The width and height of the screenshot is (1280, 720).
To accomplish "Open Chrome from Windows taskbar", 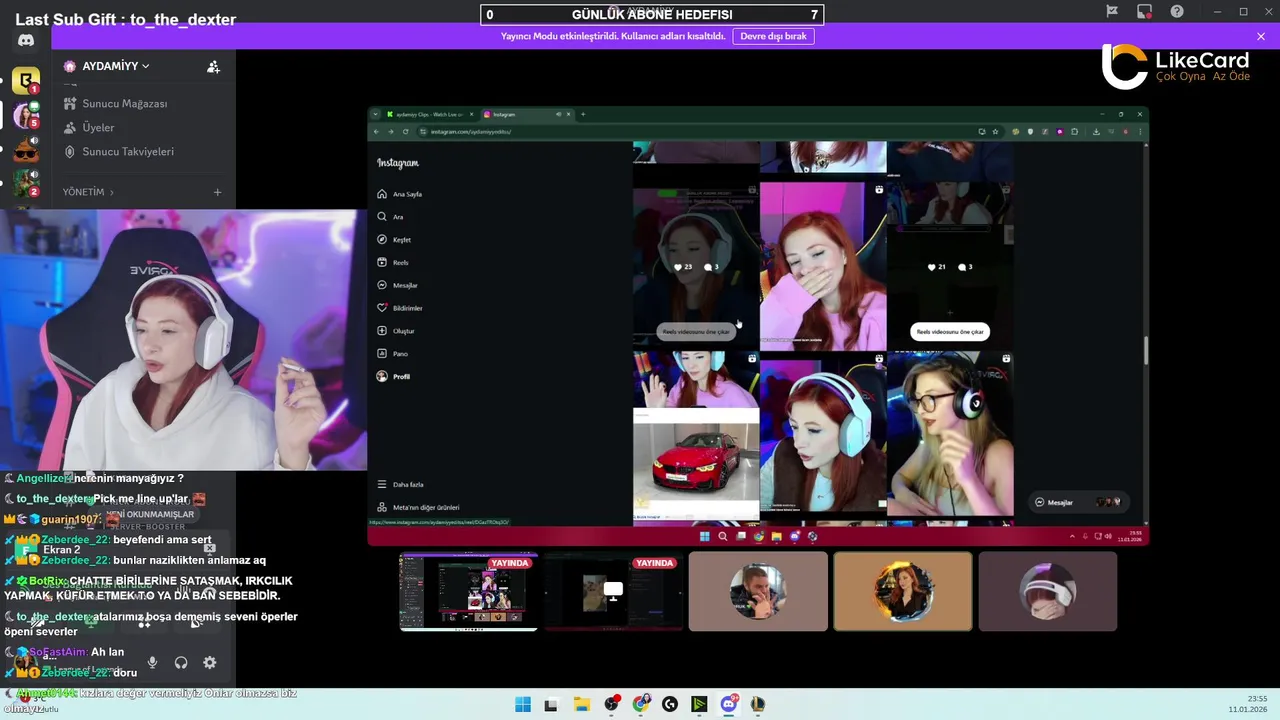I will pyautogui.click(x=641, y=704).
